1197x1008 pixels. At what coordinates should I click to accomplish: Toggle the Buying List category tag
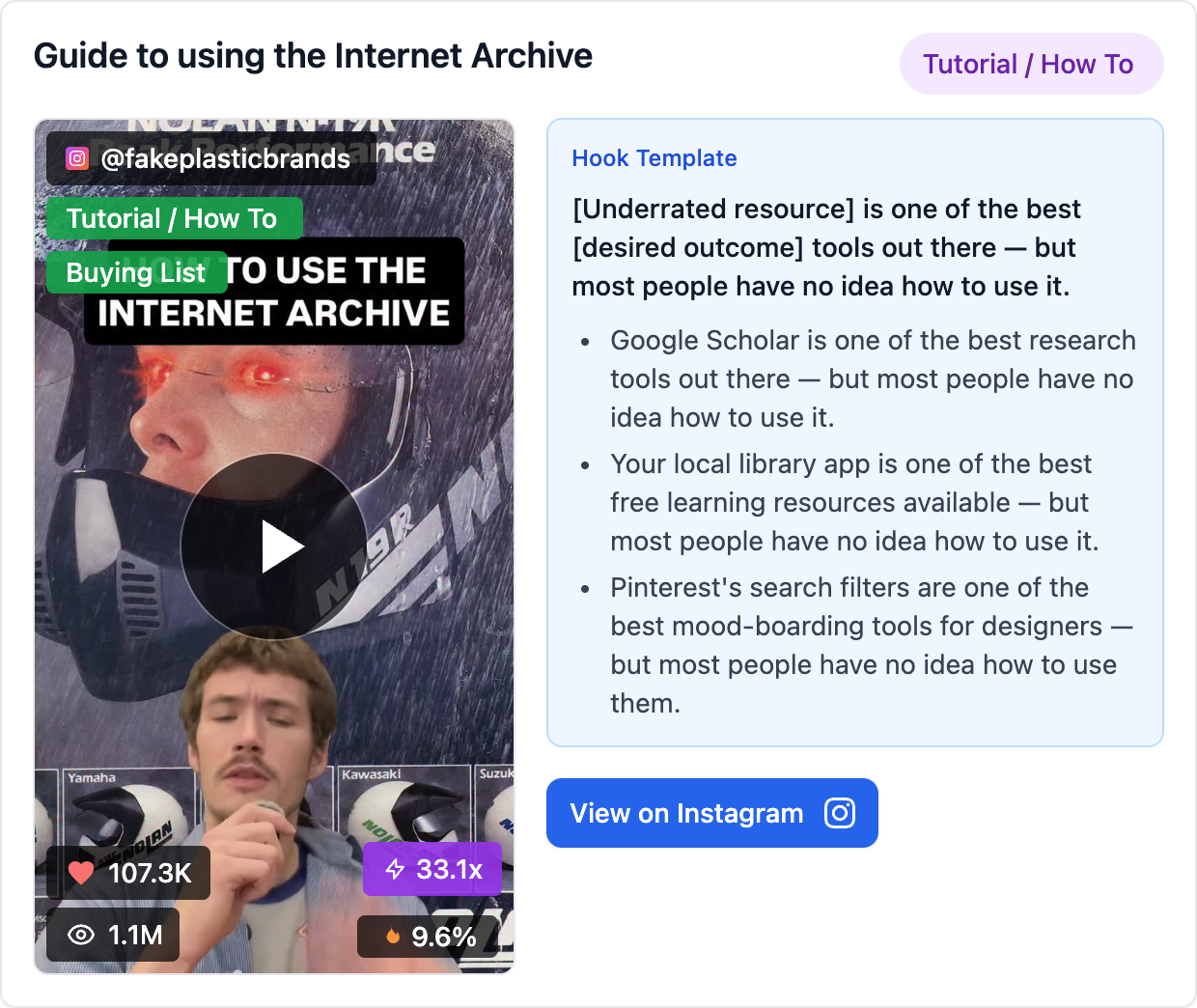pyautogui.click(x=136, y=272)
